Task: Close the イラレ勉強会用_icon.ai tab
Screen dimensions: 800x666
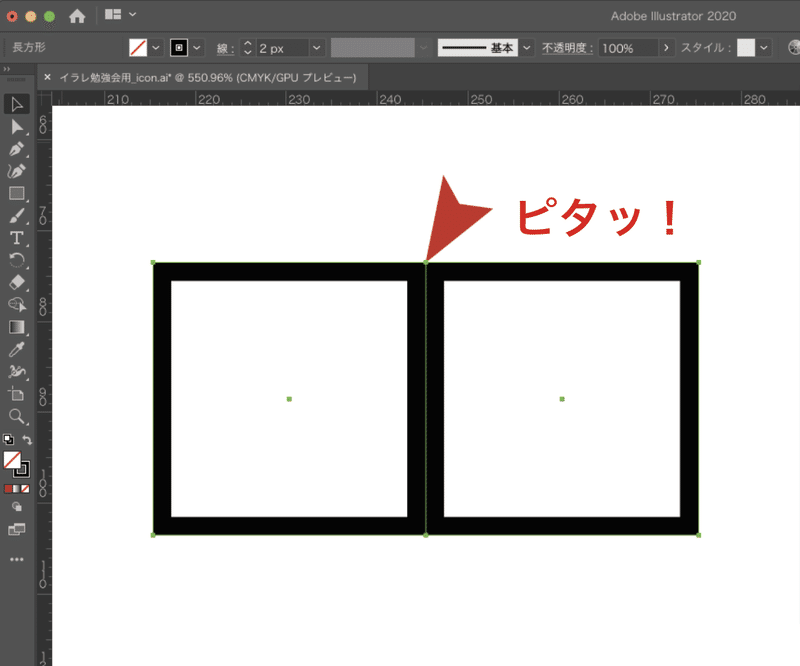Action: [47, 77]
